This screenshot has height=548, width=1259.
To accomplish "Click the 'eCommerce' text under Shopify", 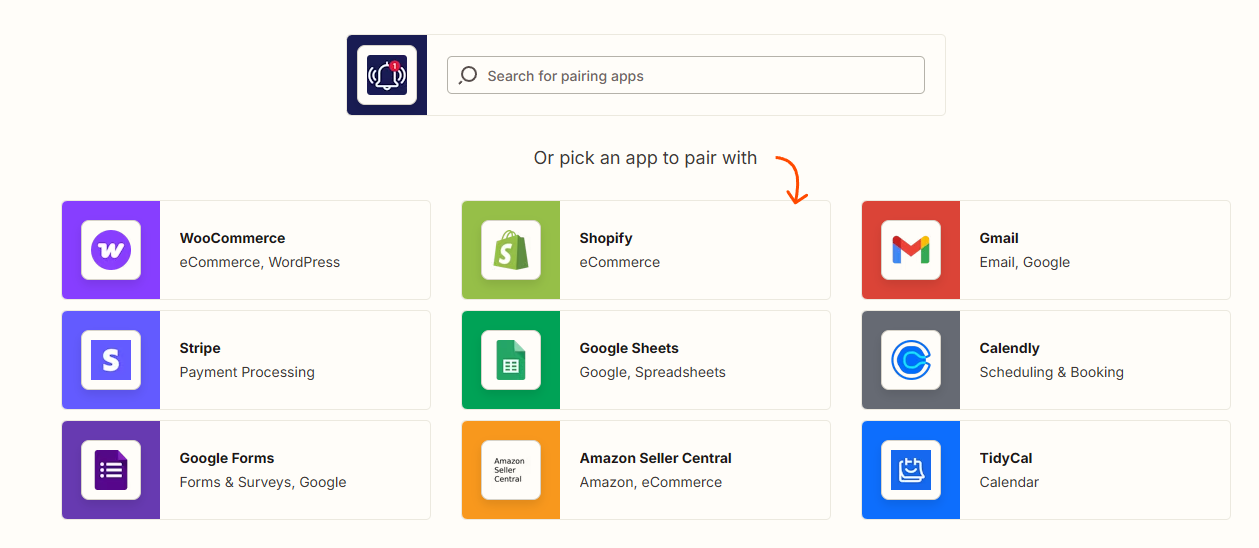I will coord(620,262).
